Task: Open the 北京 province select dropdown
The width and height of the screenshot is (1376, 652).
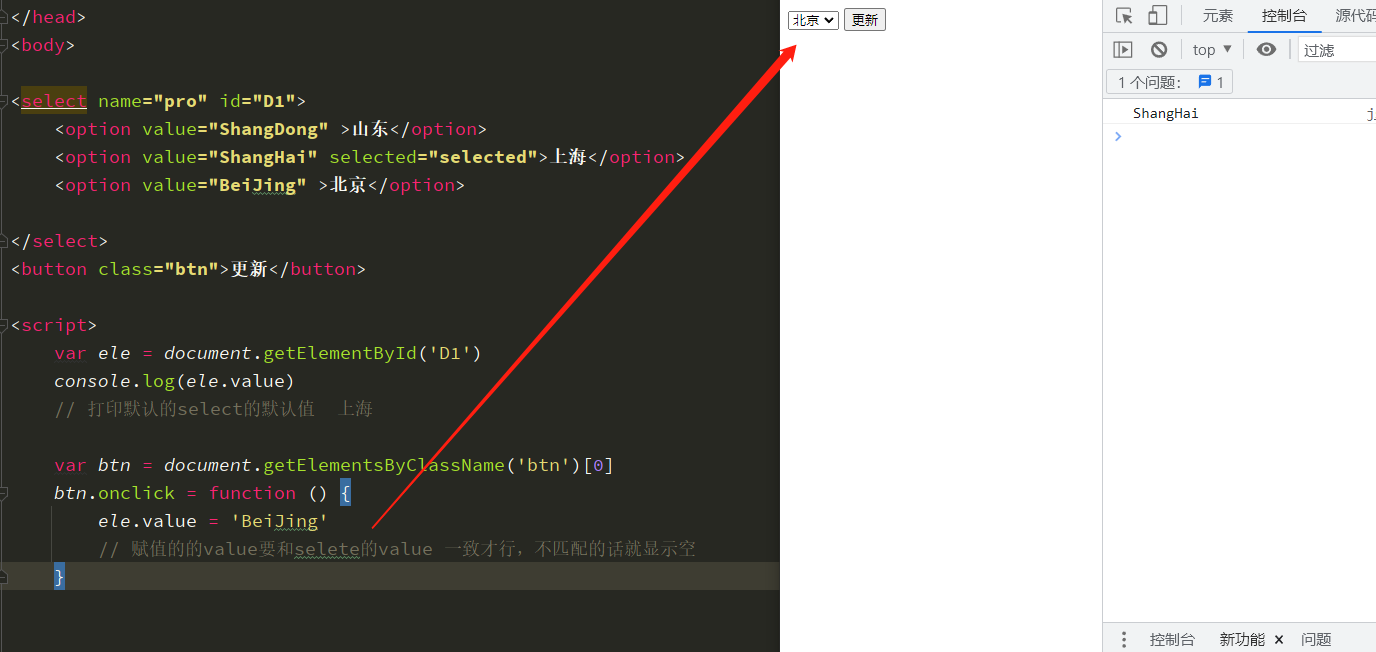Action: [813, 20]
